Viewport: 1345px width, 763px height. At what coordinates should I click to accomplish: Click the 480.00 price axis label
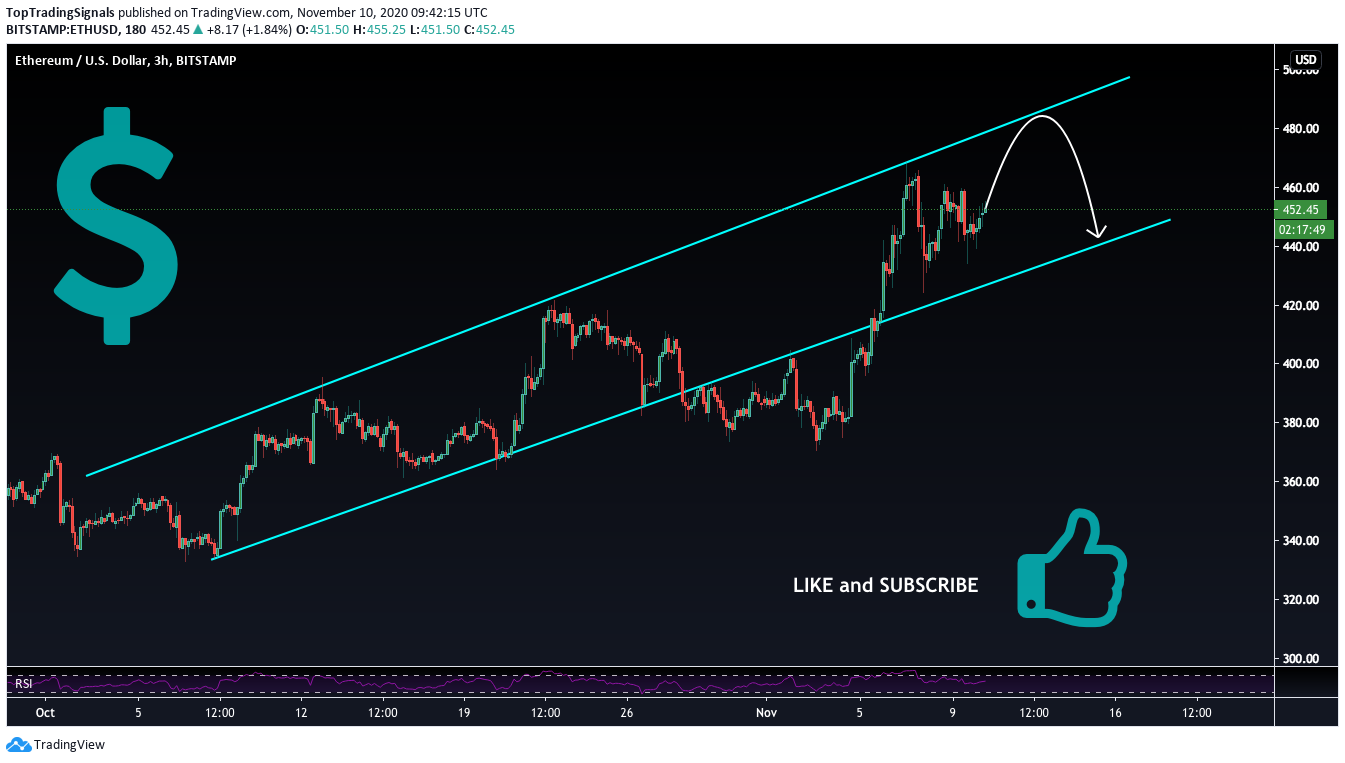pos(1299,129)
